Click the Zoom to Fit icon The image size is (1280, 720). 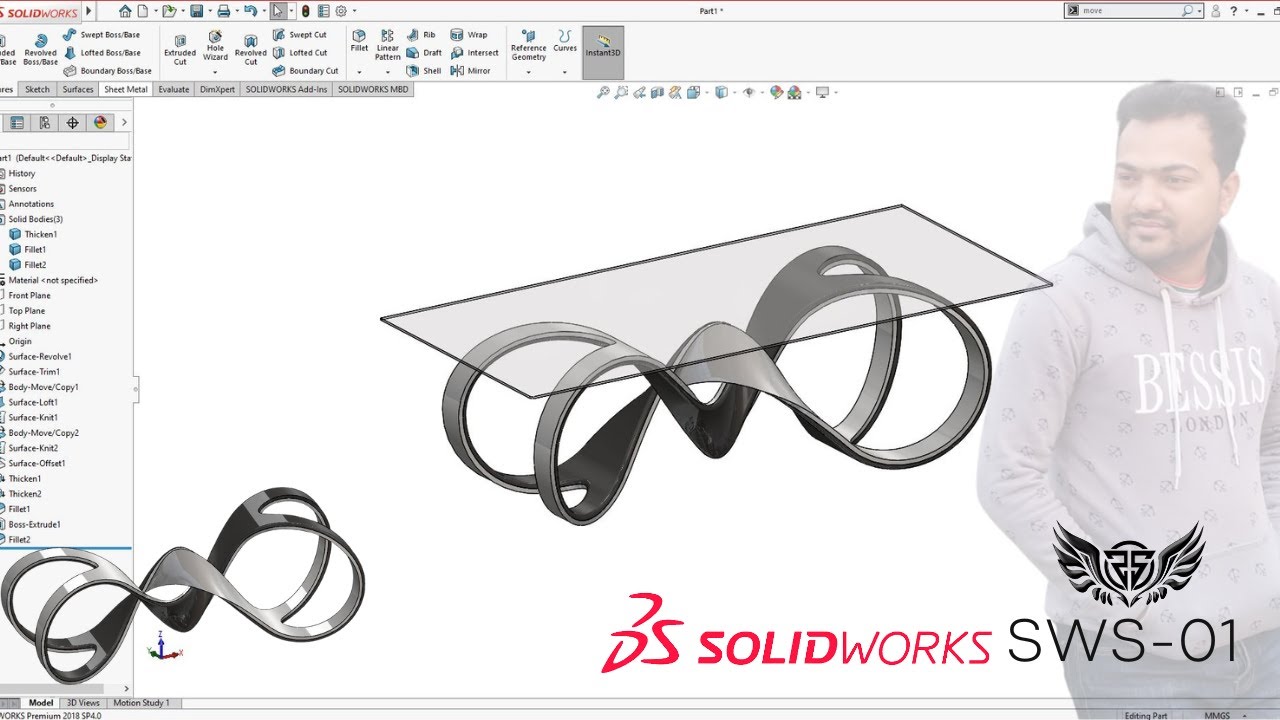[x=603, y=92]
